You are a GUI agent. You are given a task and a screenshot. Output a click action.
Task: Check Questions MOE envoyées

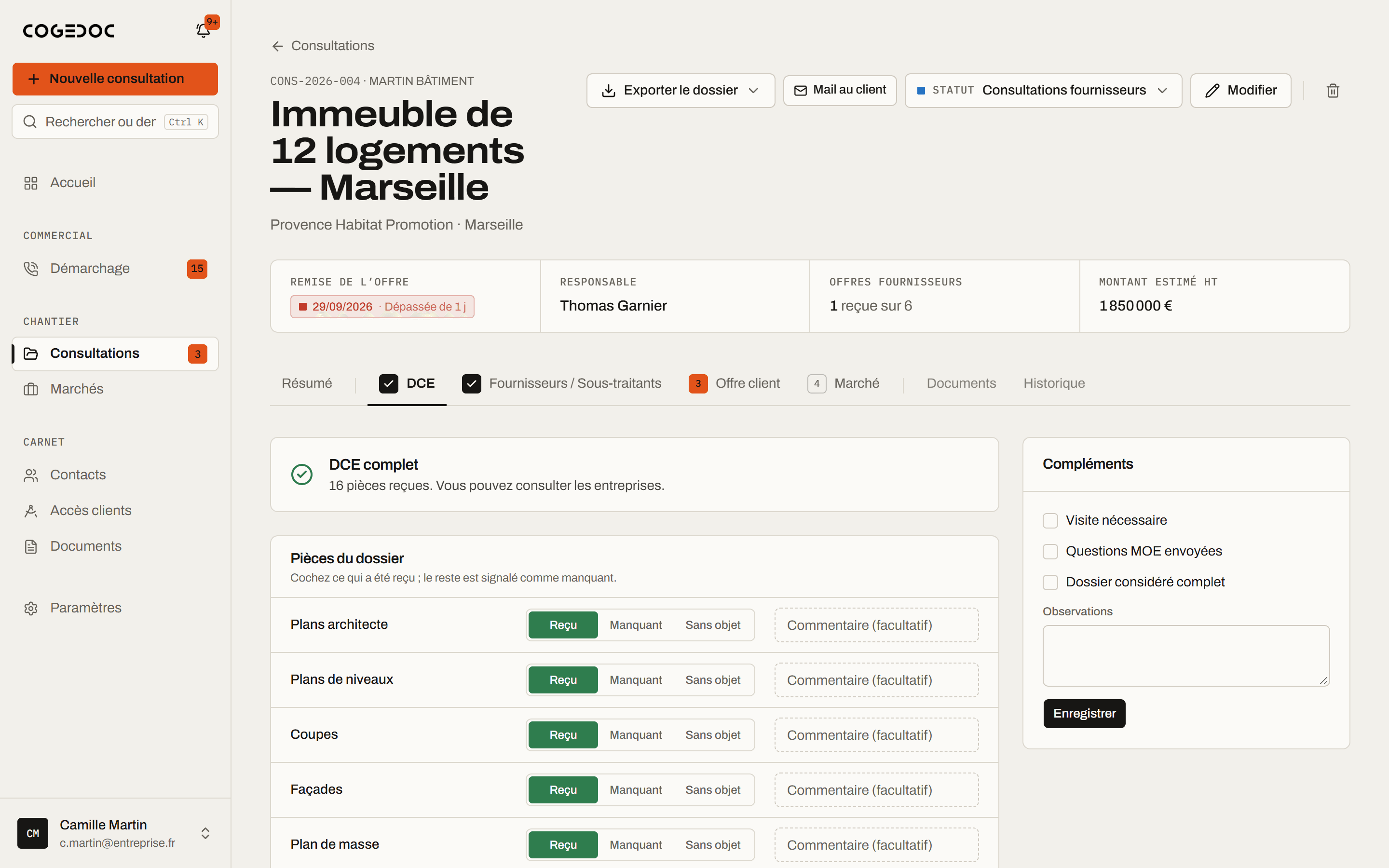coord(1050,552)
